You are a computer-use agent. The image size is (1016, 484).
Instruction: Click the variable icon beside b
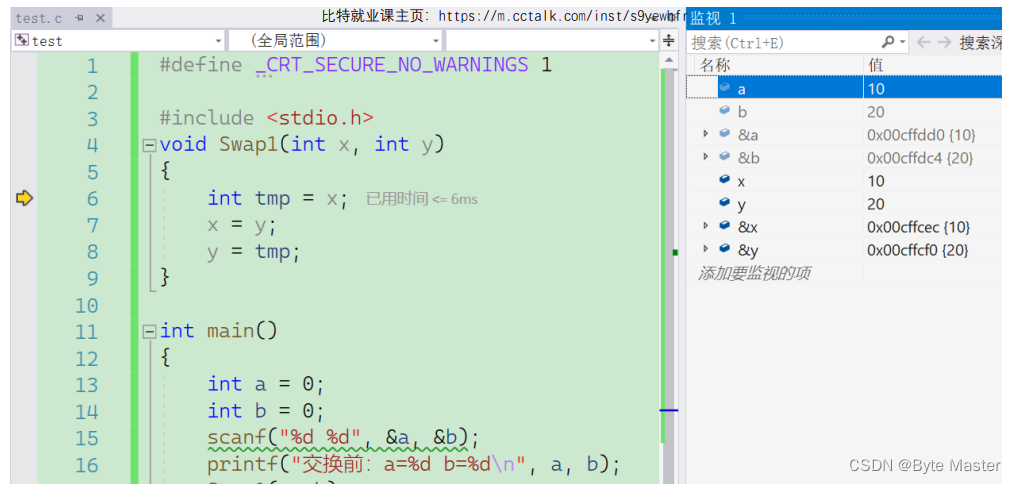[725, 111]
